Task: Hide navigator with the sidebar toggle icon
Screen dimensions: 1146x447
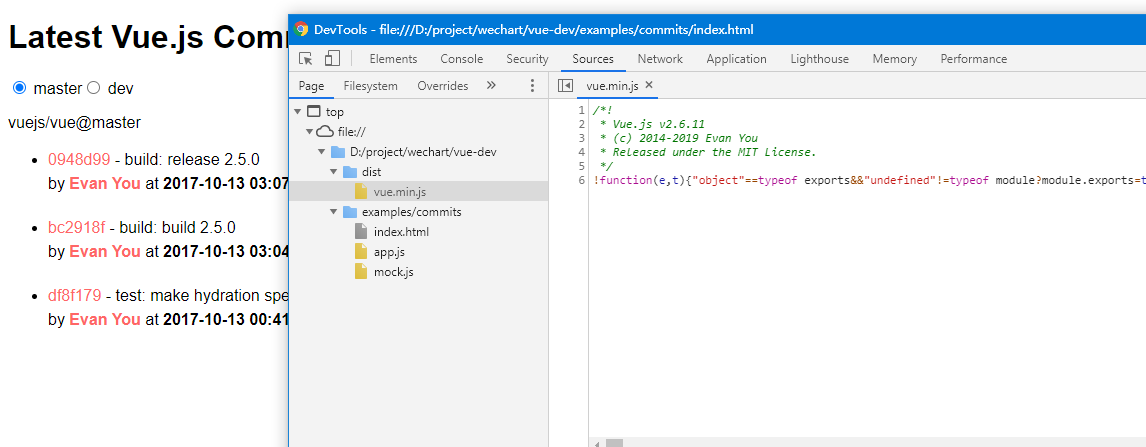Action: coord(565,85)
